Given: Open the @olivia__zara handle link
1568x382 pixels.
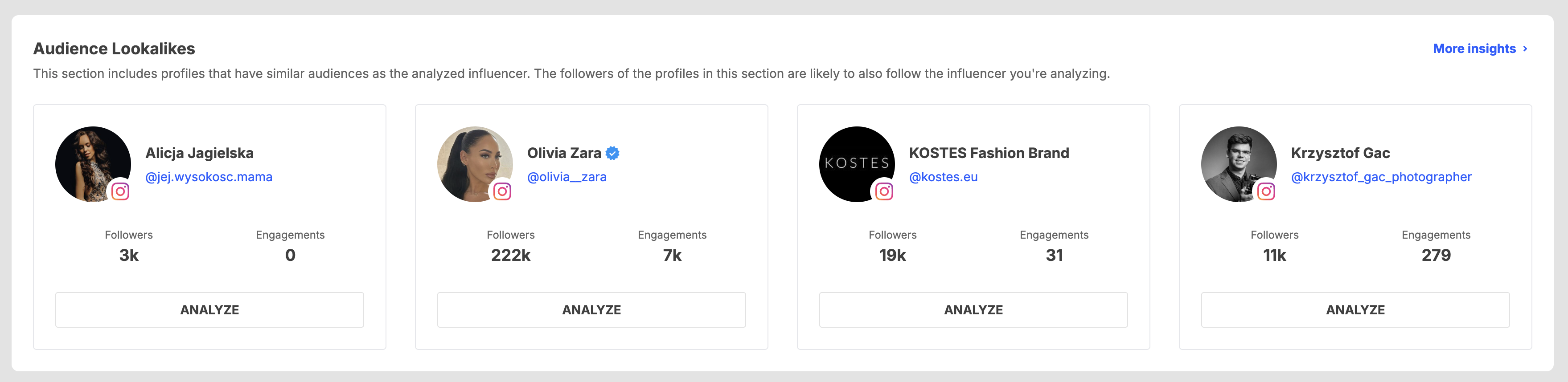Looking at the screenshot, I should tap(566, 177).
